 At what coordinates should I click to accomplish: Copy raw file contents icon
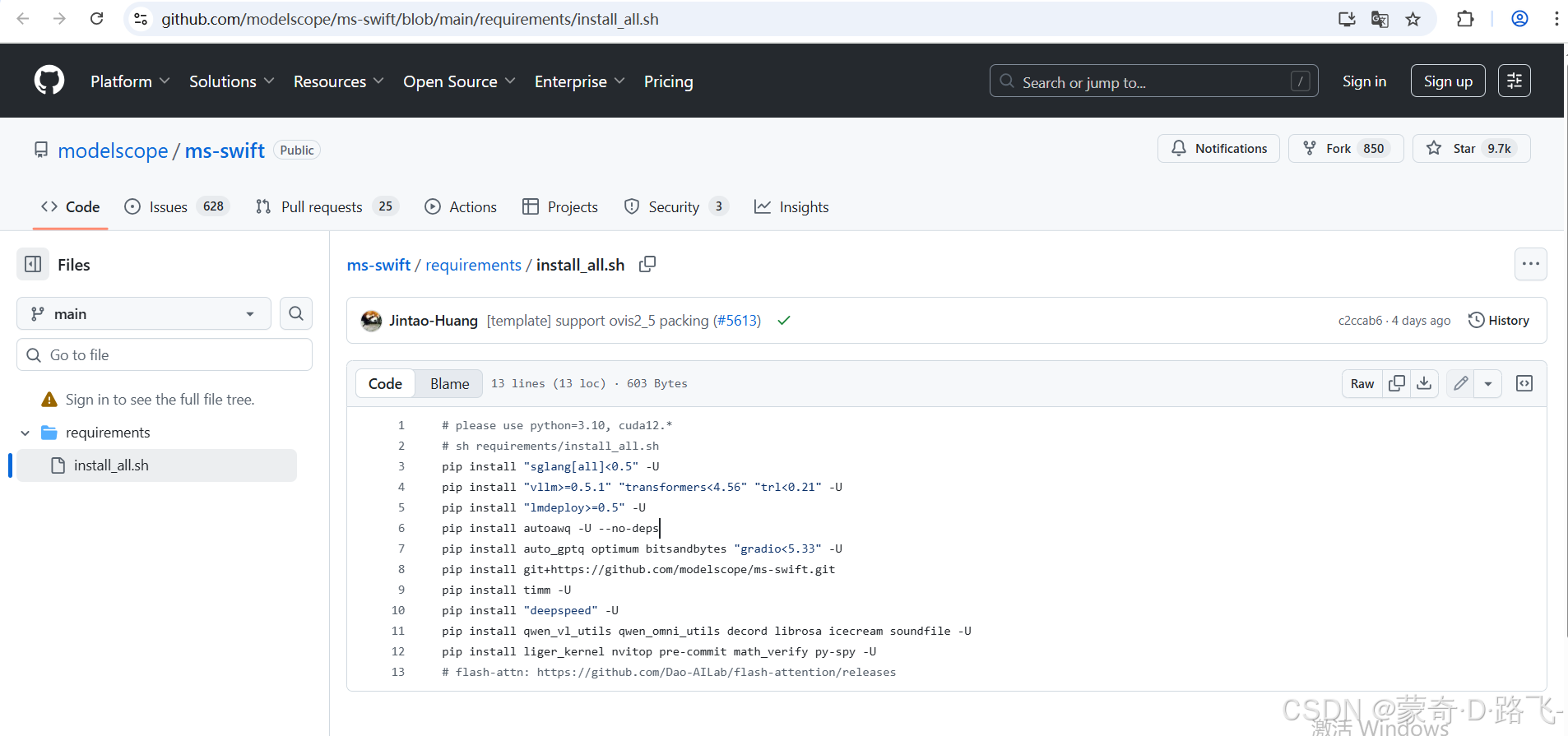[1397, 383]
